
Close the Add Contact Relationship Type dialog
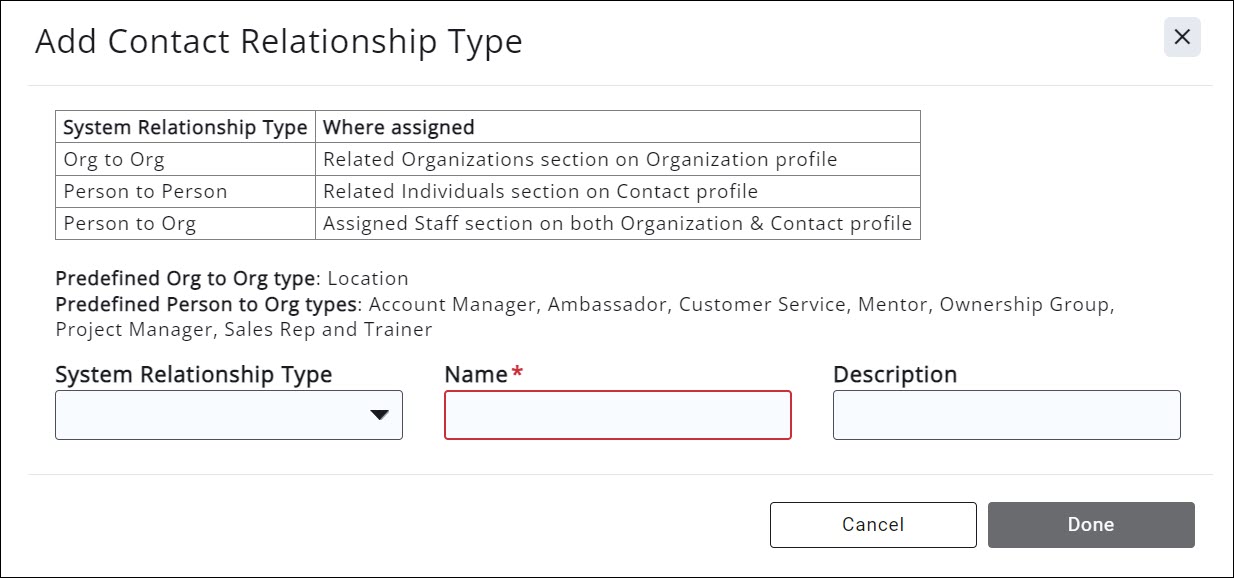pyautogui.click(x=1181, y=37)
